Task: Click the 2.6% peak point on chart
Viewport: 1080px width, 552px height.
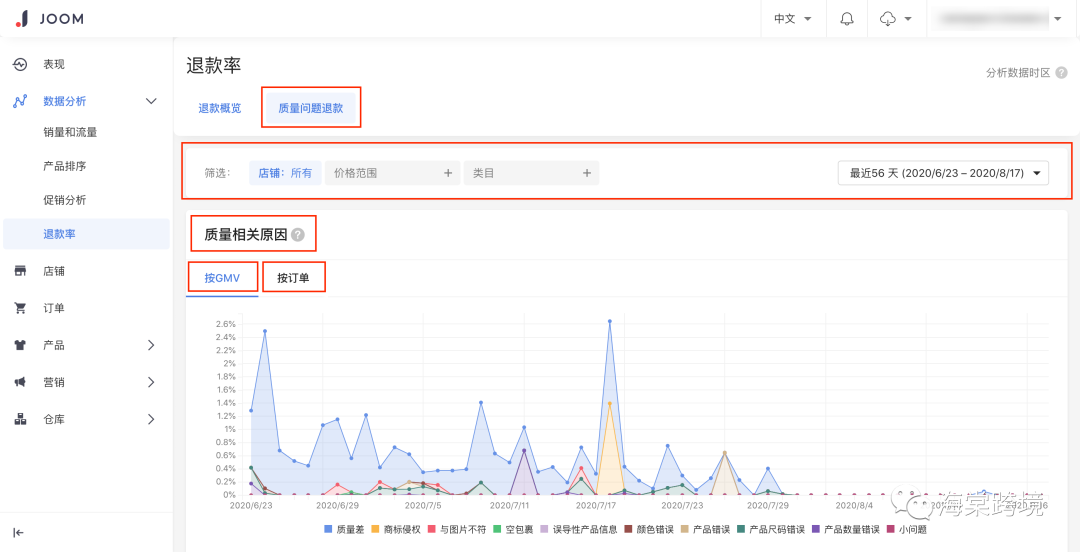Action: point(610,321)
